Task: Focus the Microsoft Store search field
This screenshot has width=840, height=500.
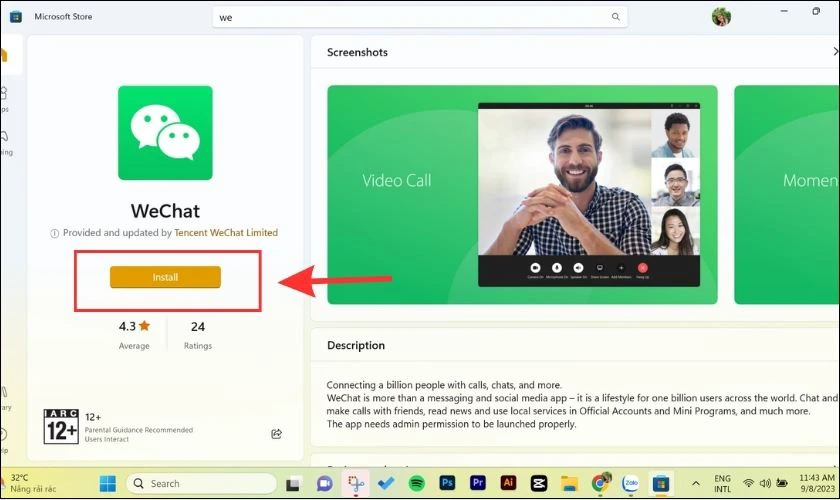Action: pos(419,17)
